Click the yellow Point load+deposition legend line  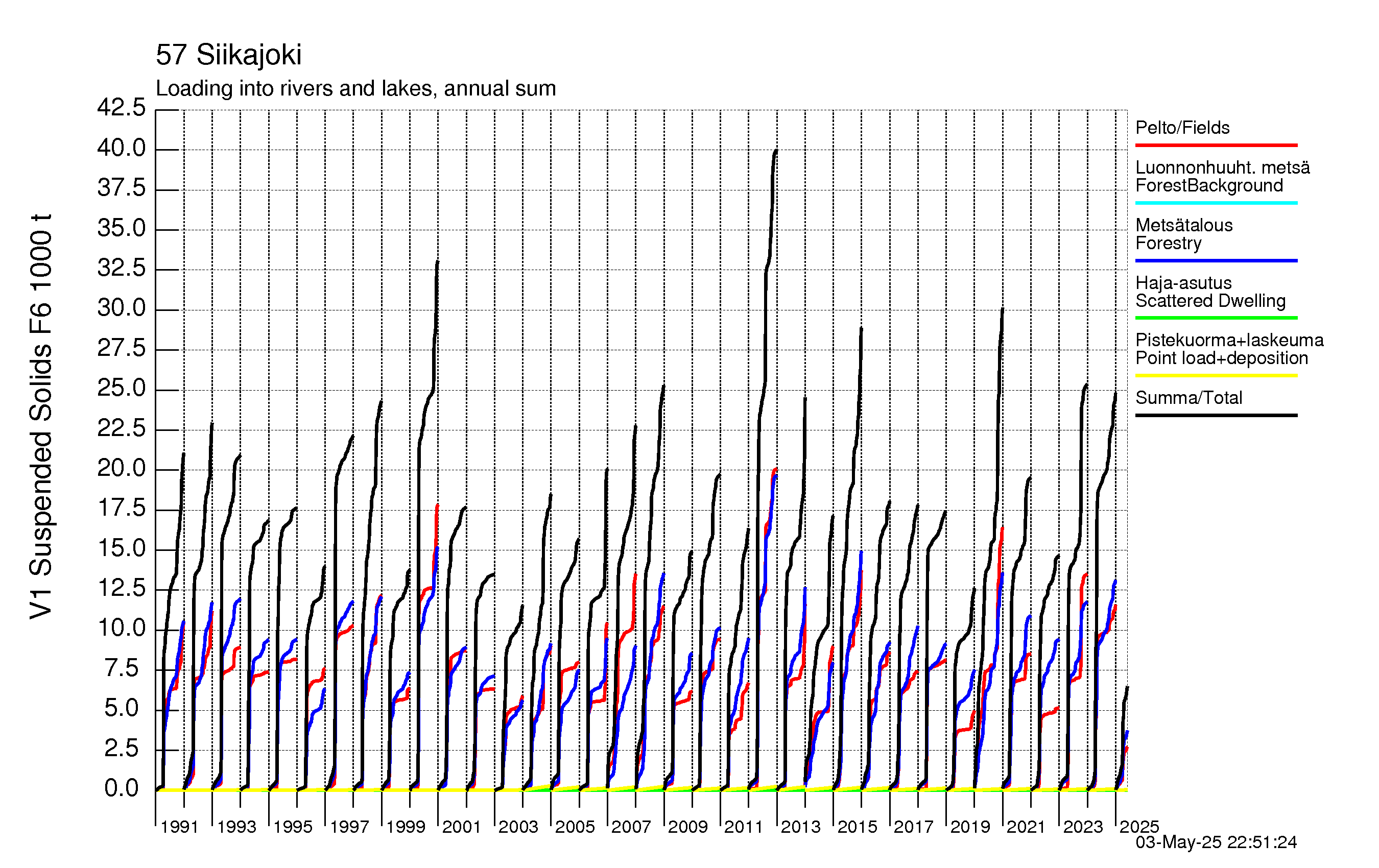pyautogui.click(x=1216, y=376)
